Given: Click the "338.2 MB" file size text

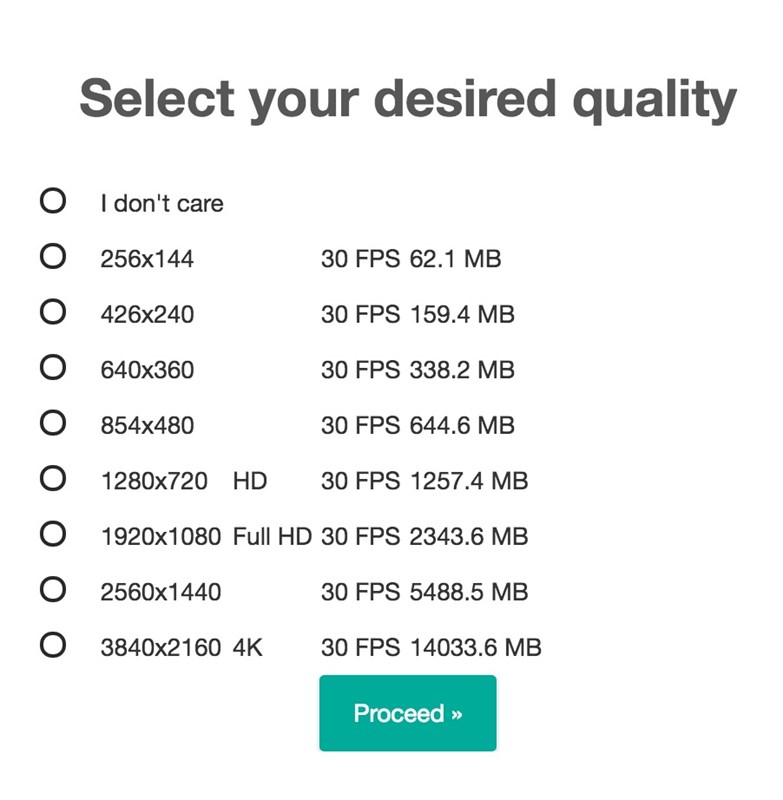Looking at the screenshot, I should click(x=462, y=370).
